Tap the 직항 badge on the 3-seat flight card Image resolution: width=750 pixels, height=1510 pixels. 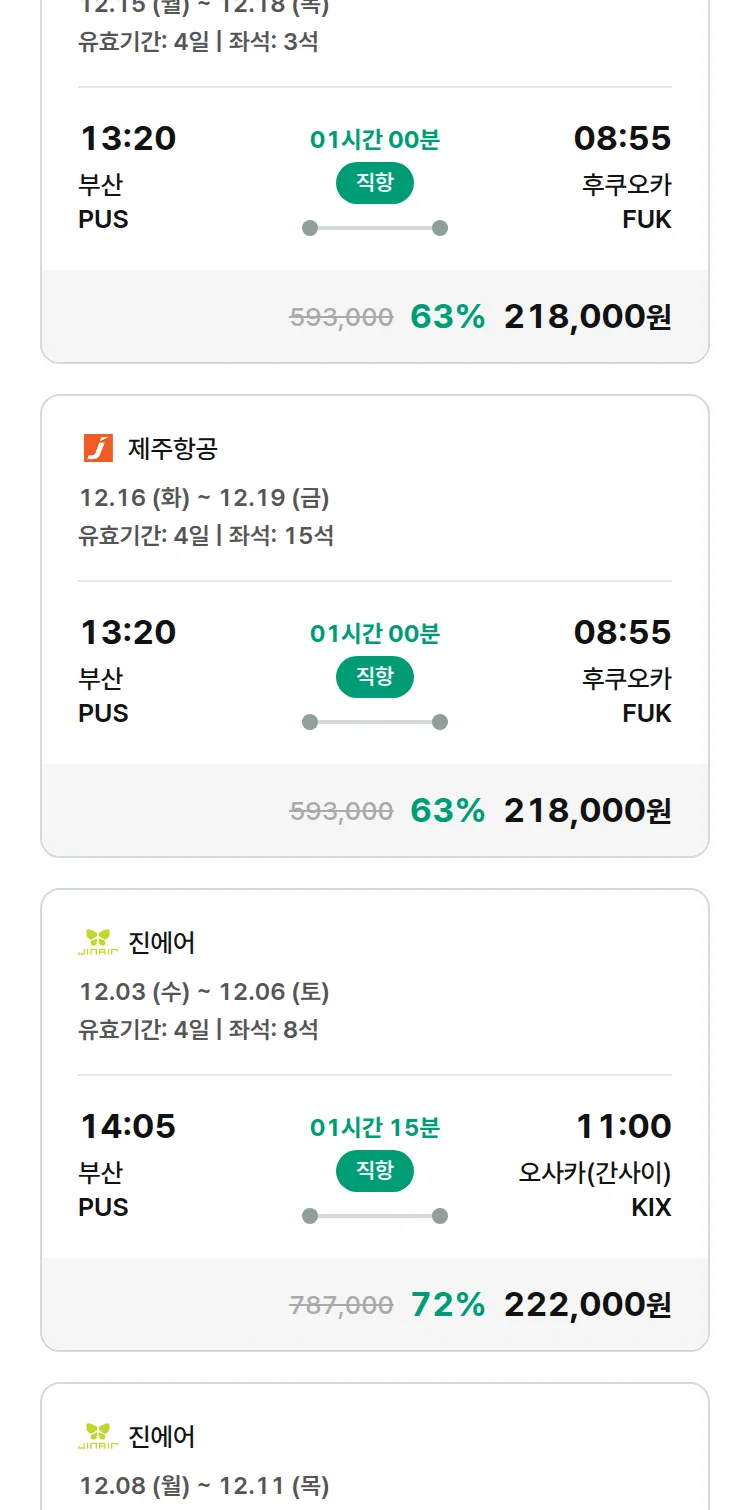(374, 183)
